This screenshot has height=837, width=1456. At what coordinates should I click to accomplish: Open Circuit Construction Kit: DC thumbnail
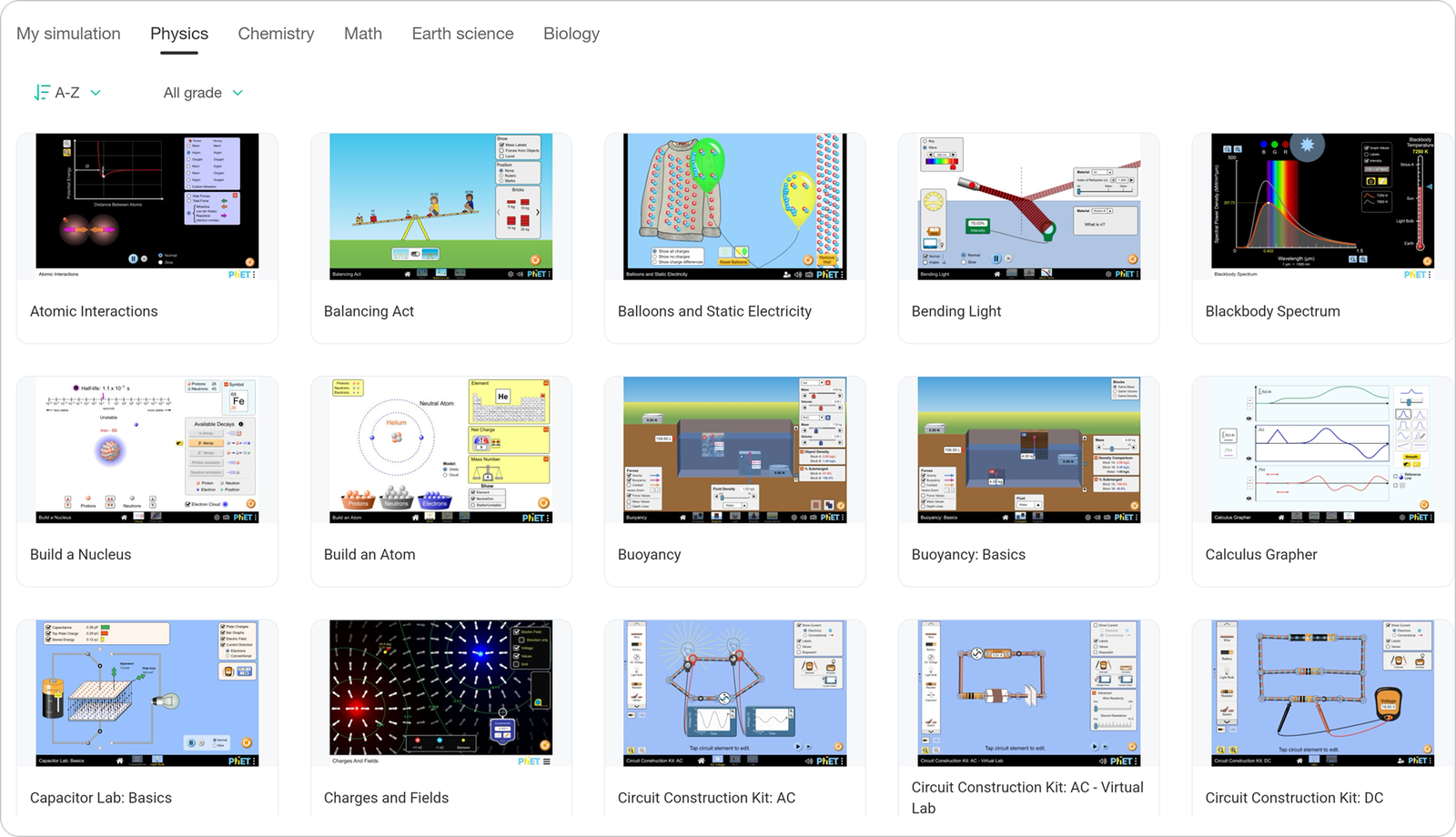click(x=1322, y=693)
